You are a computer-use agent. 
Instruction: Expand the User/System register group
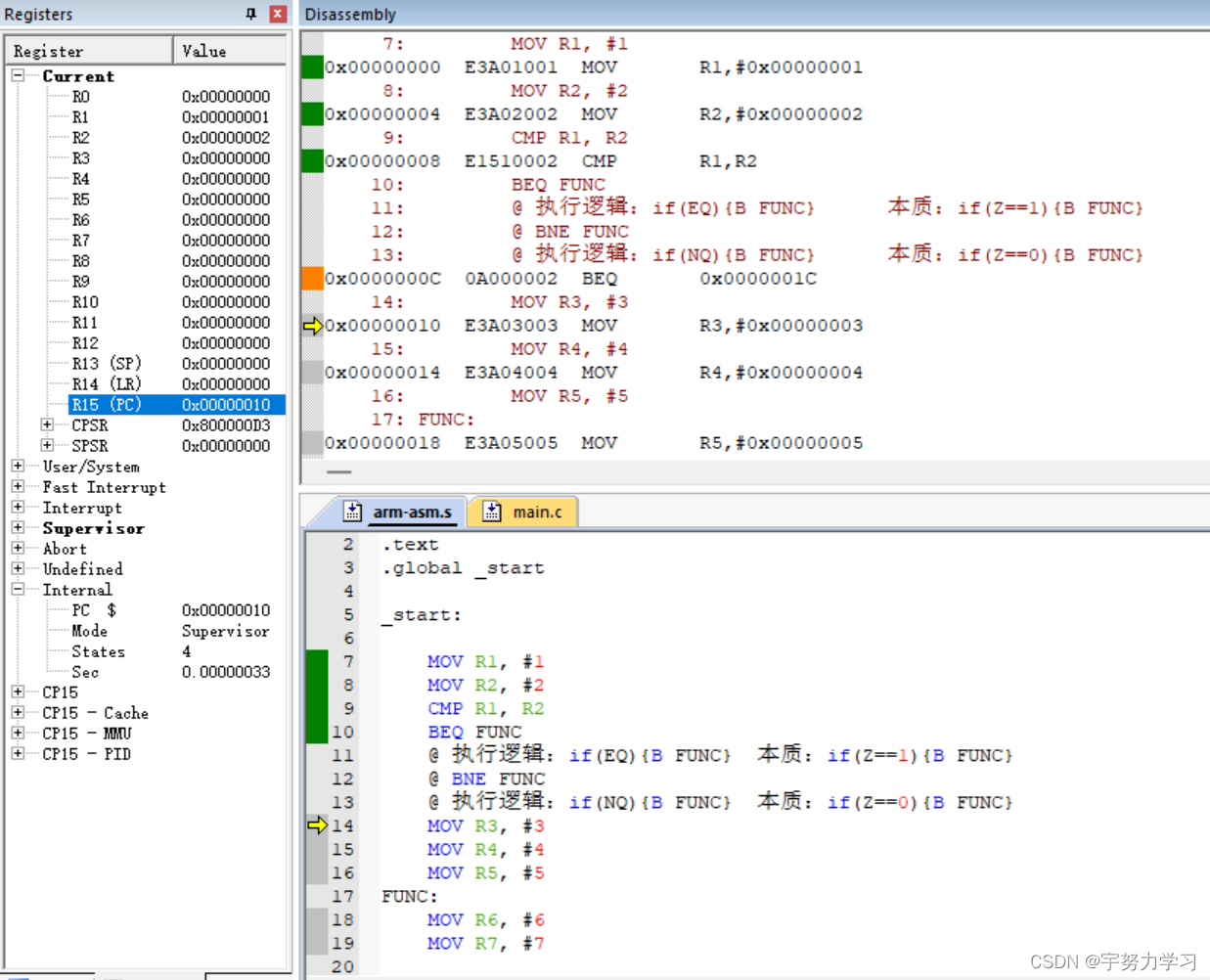[18, 466]
